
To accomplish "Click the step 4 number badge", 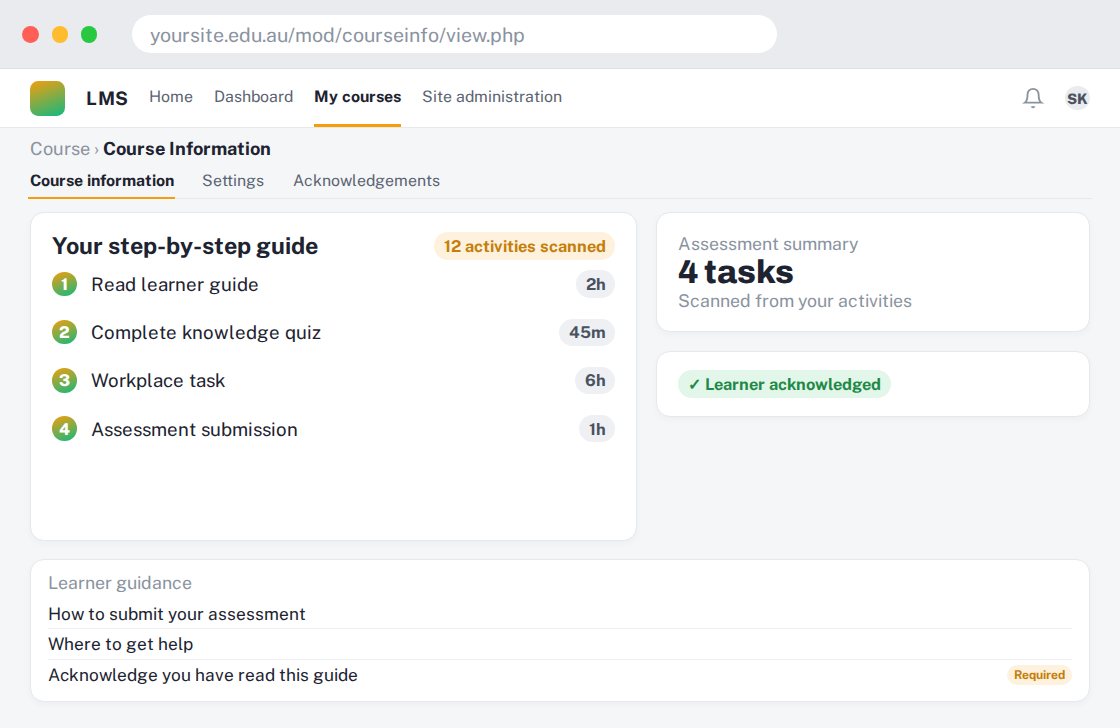I will pyautogui.click(x=64, y=429).
